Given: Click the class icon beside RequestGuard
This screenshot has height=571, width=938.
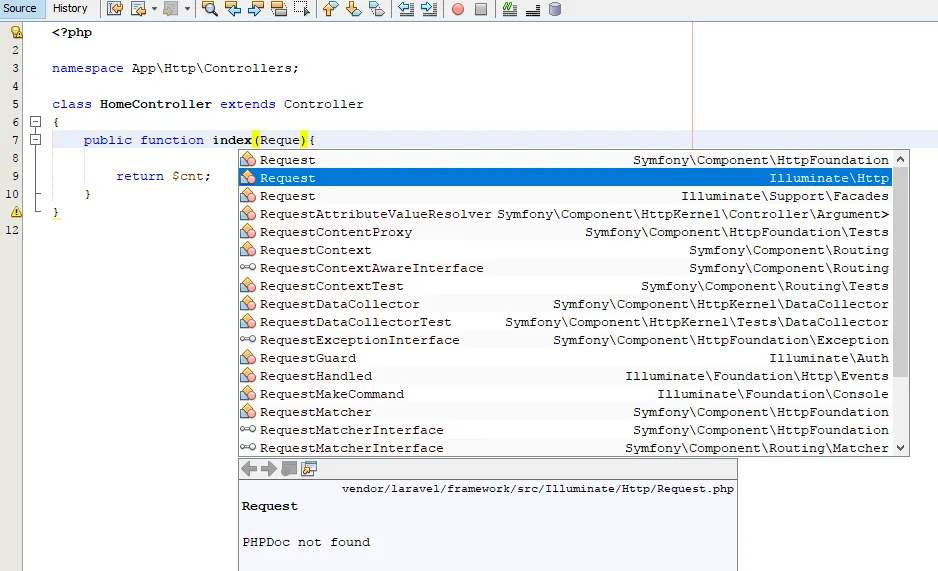Looking at the screenshot, I should [x=248, y=357].
